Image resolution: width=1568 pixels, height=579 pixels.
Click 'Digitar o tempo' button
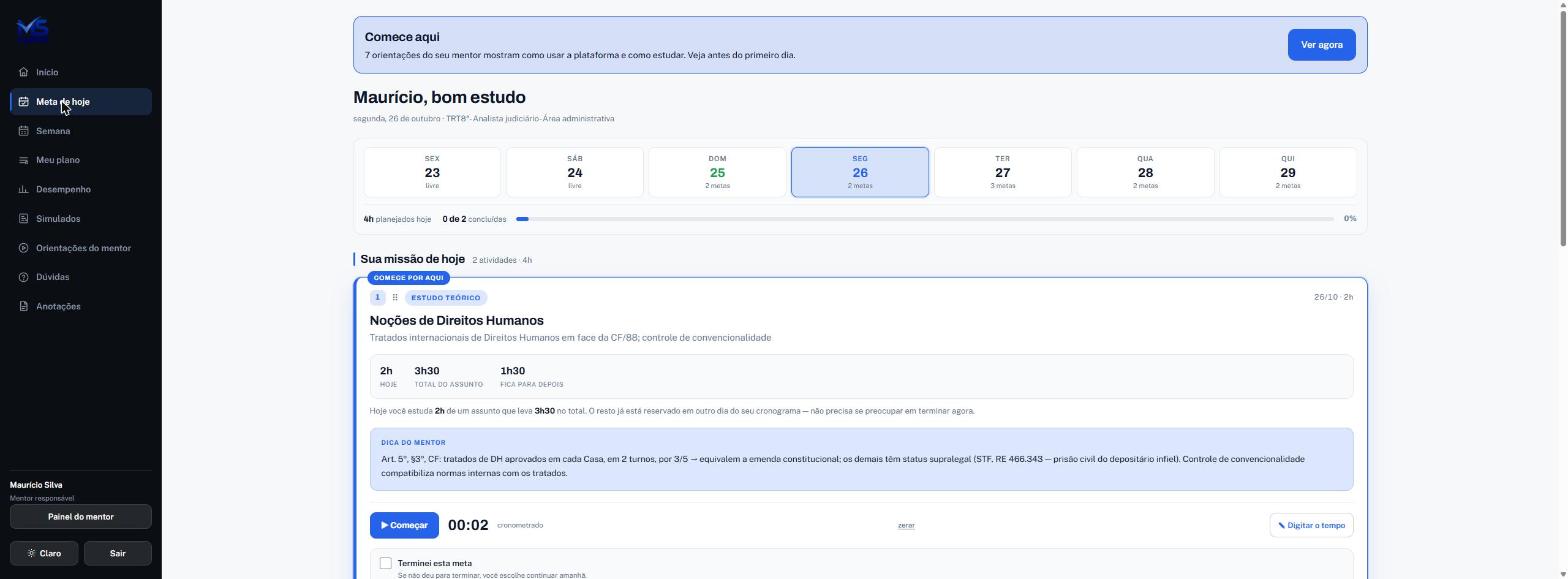(x=1311, y=525)
